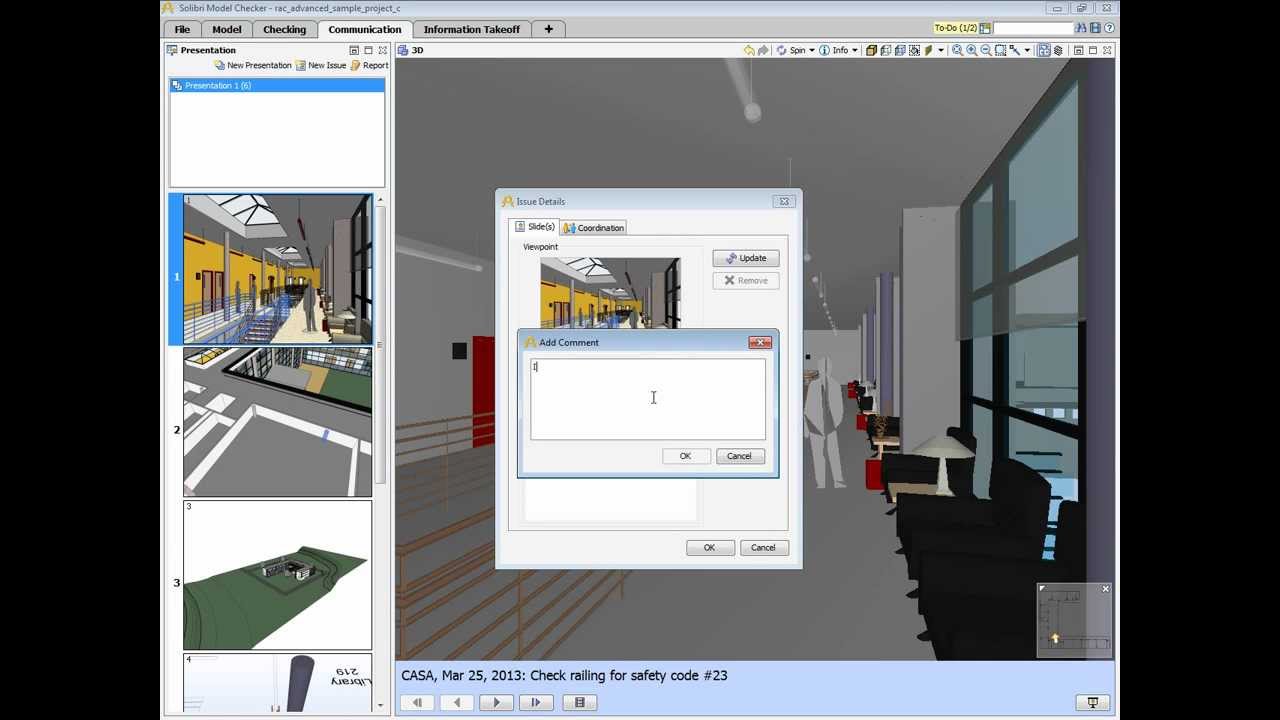Open the Spin tool dropdown arrow
The width and height of the screenshot is (1280, 720).
pos(811,50)
